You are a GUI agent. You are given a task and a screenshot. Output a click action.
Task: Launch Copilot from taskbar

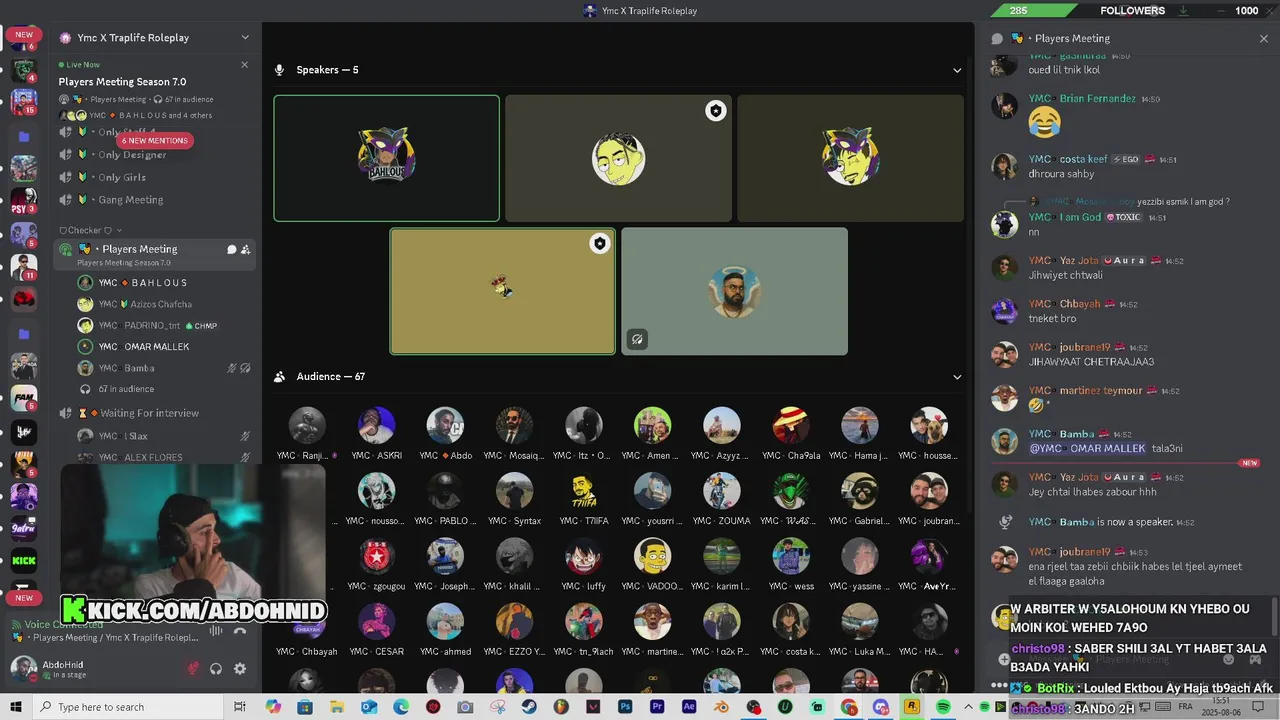click(273, 707)
